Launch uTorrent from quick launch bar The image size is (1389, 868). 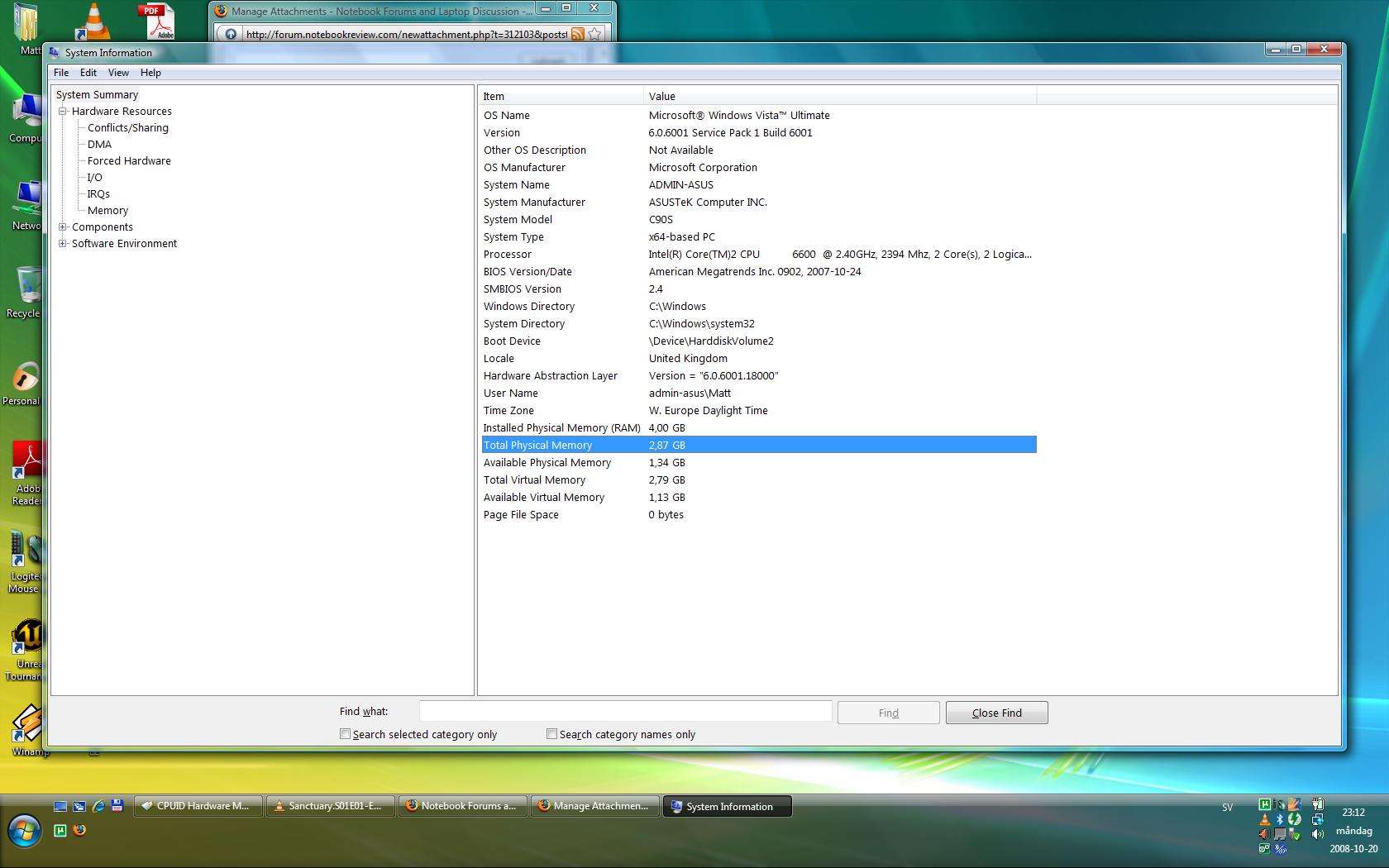click(60, 830)
